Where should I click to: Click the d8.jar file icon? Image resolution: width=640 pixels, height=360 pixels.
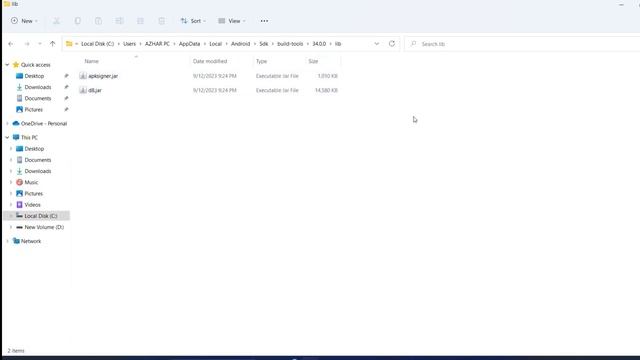point(83,90)
